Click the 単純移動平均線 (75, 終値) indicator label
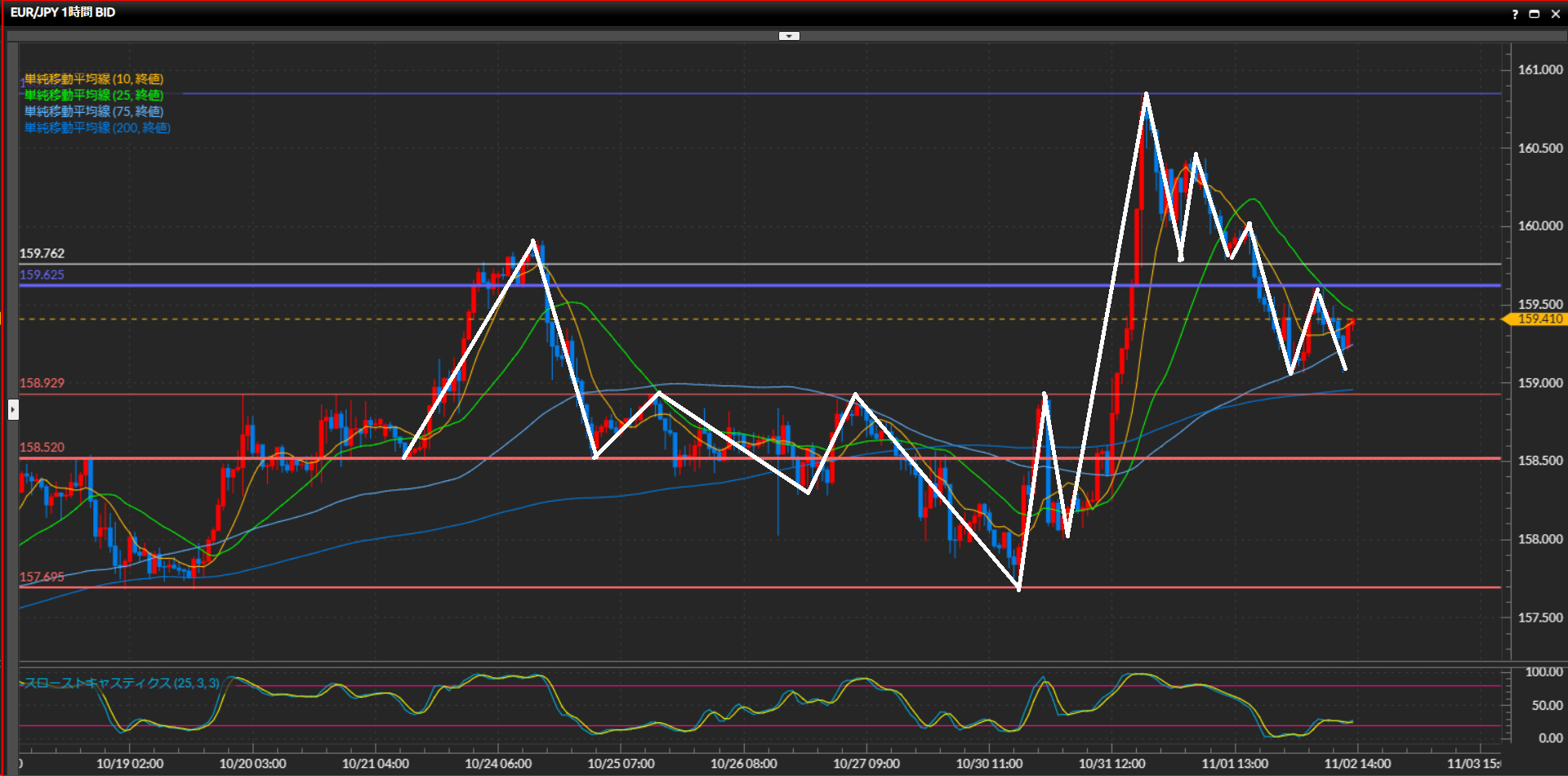Image resolution: width=1568 pixels, height=776 pixels. pos(94,112)
